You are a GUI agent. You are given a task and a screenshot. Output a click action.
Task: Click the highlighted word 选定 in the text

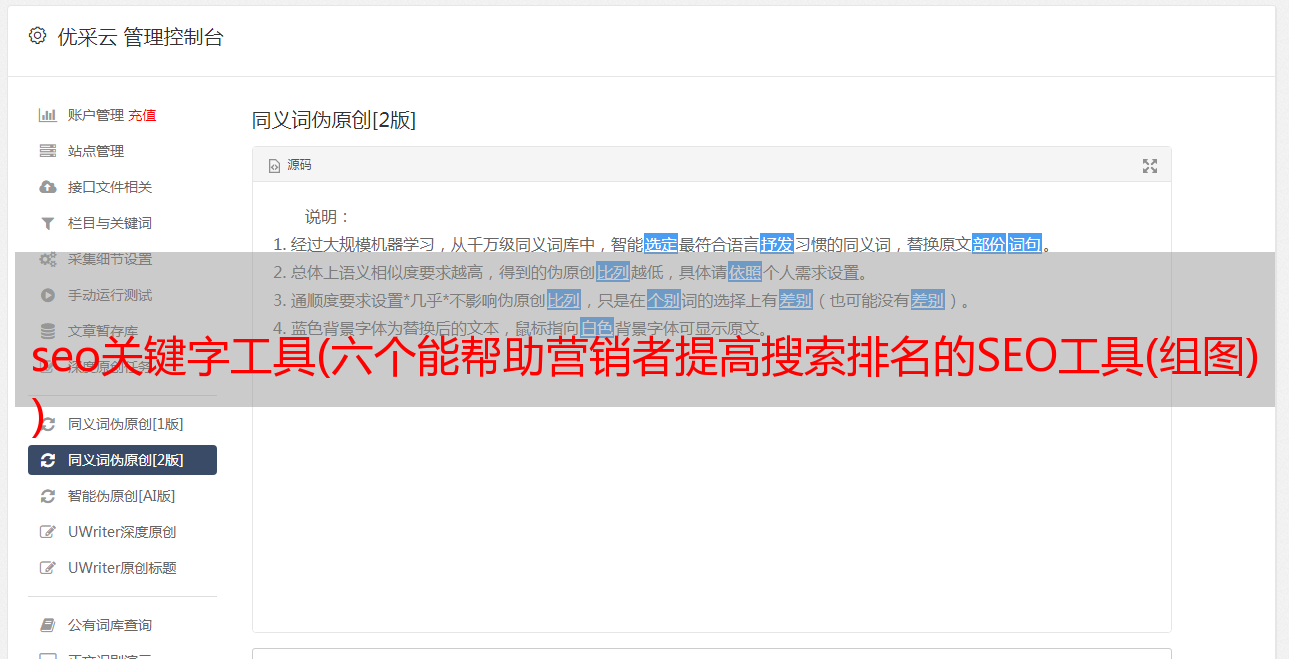click(661, 244)
